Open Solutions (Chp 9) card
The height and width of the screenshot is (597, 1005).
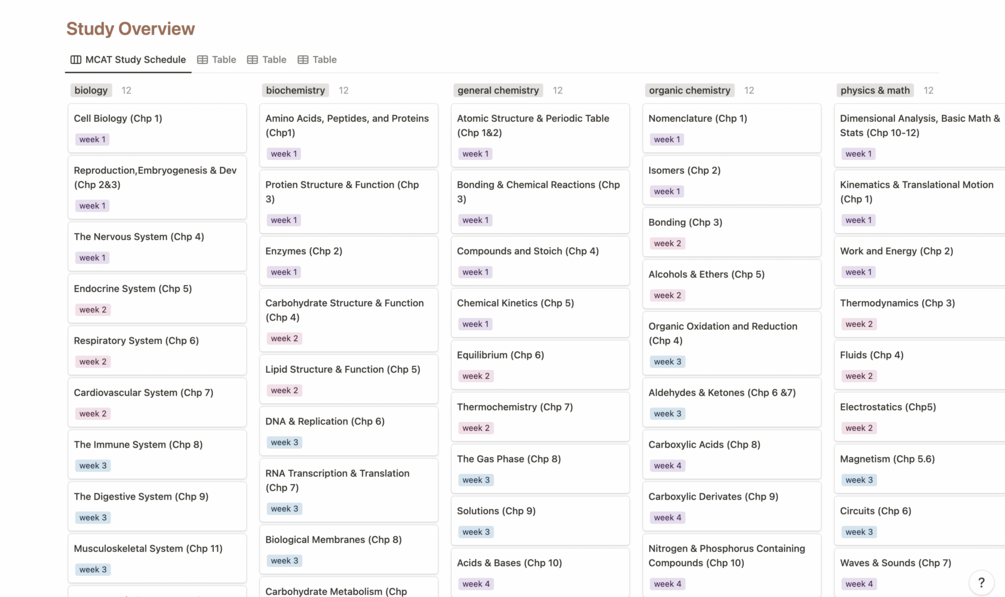click(x=540, y=521)
